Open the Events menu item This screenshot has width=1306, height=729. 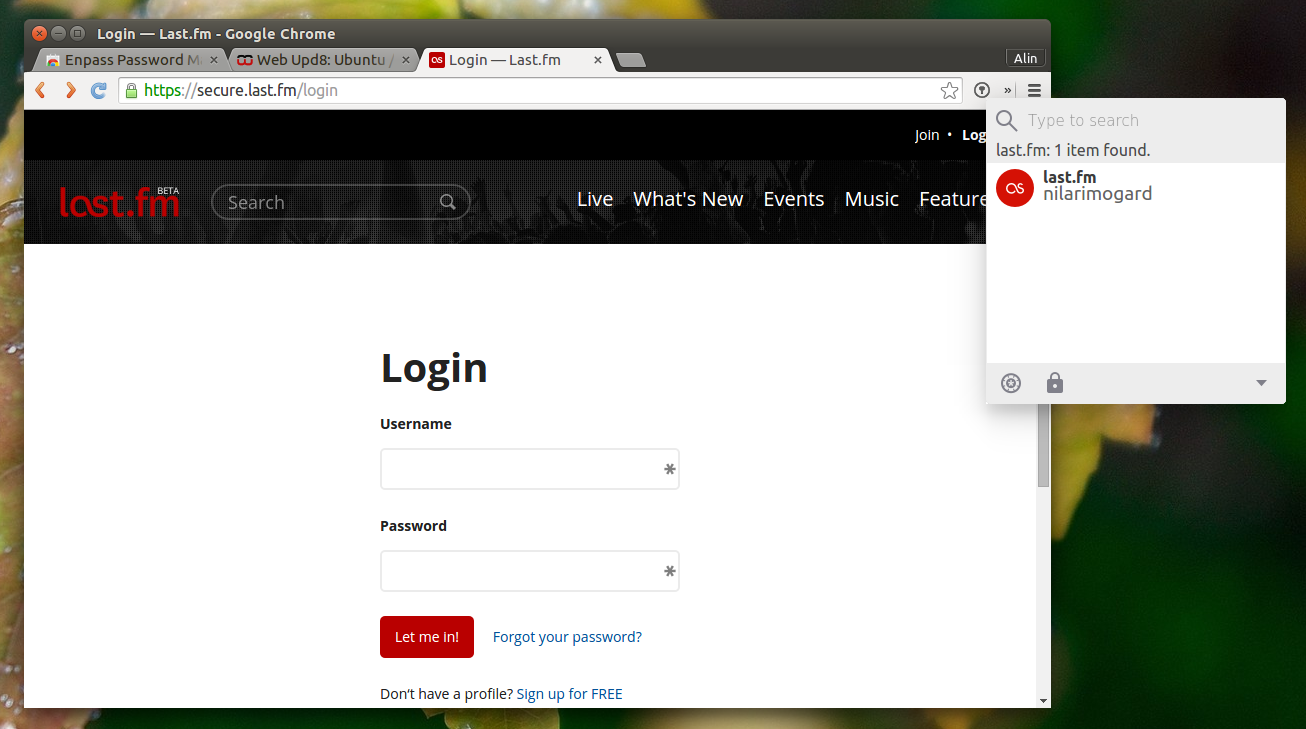click(x=794, y=199)
